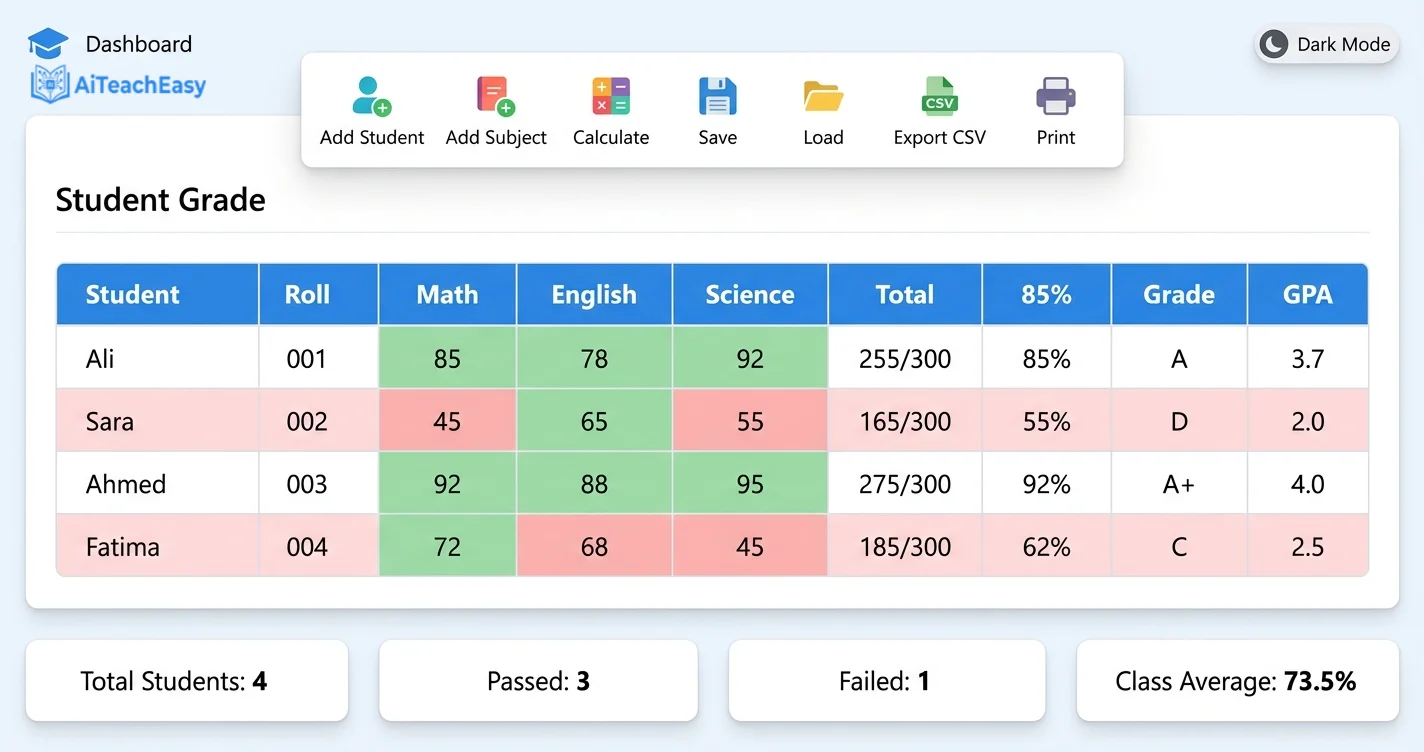
Task: Click the Print icon
Action: tap(1055, 95)
